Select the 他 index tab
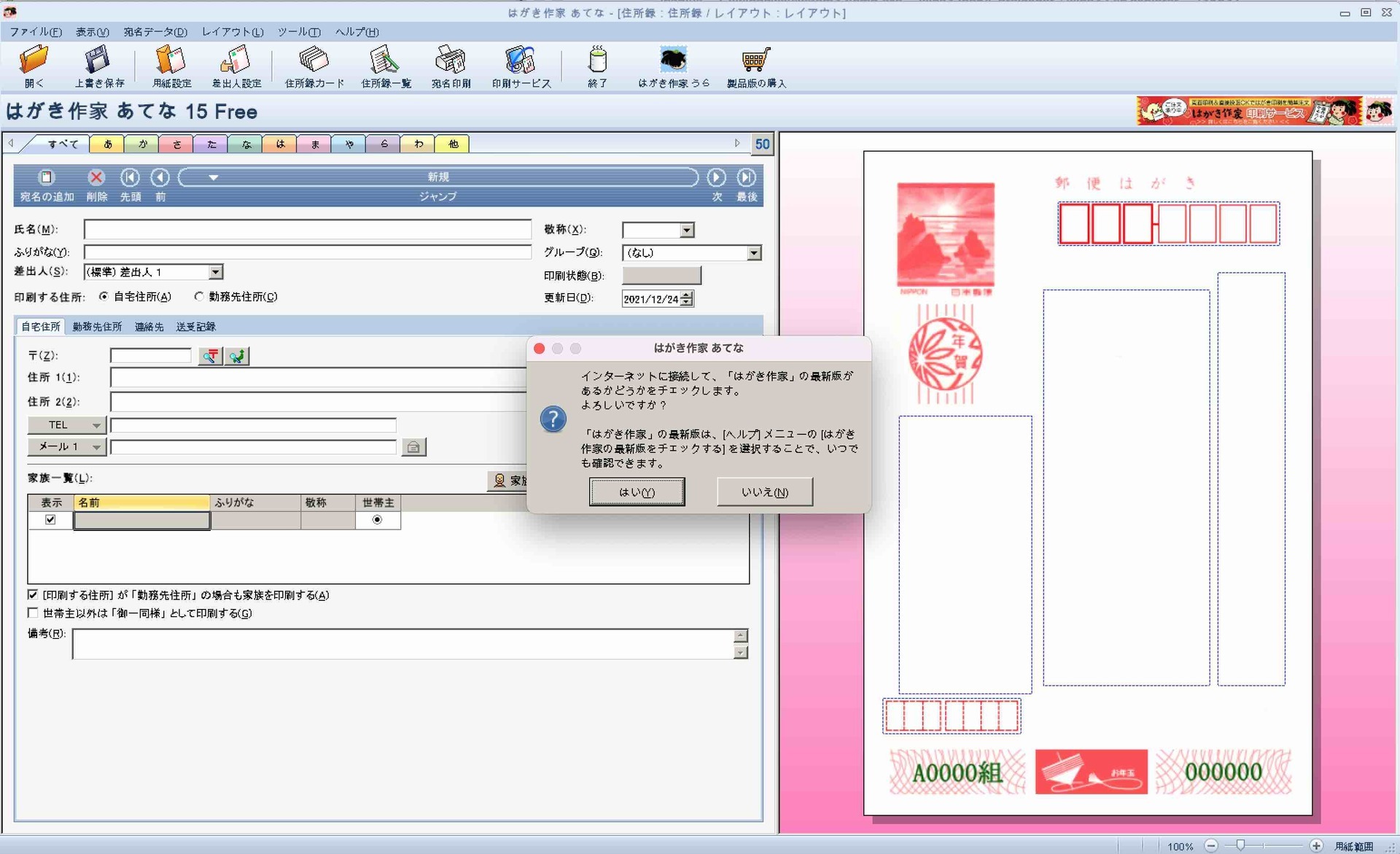The image size is (1400, 854). click(x=452, y=144)
